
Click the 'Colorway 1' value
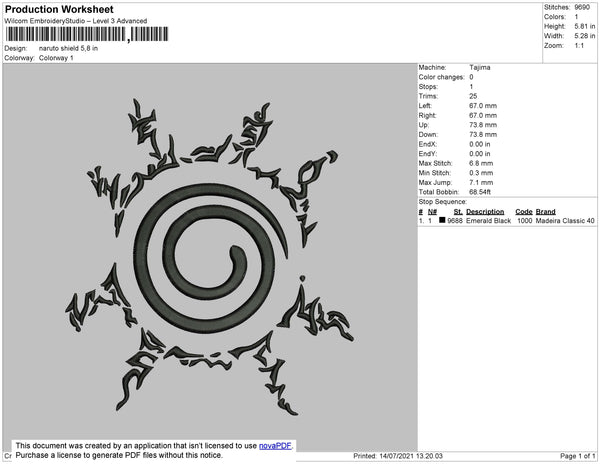pyautogui.click(x=56, y=58)
